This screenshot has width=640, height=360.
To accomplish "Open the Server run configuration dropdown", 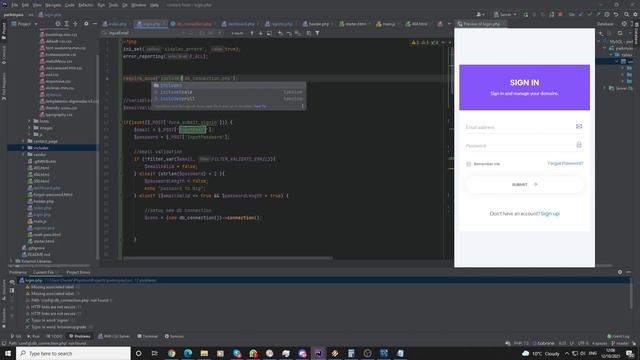I will coord(505,14).
